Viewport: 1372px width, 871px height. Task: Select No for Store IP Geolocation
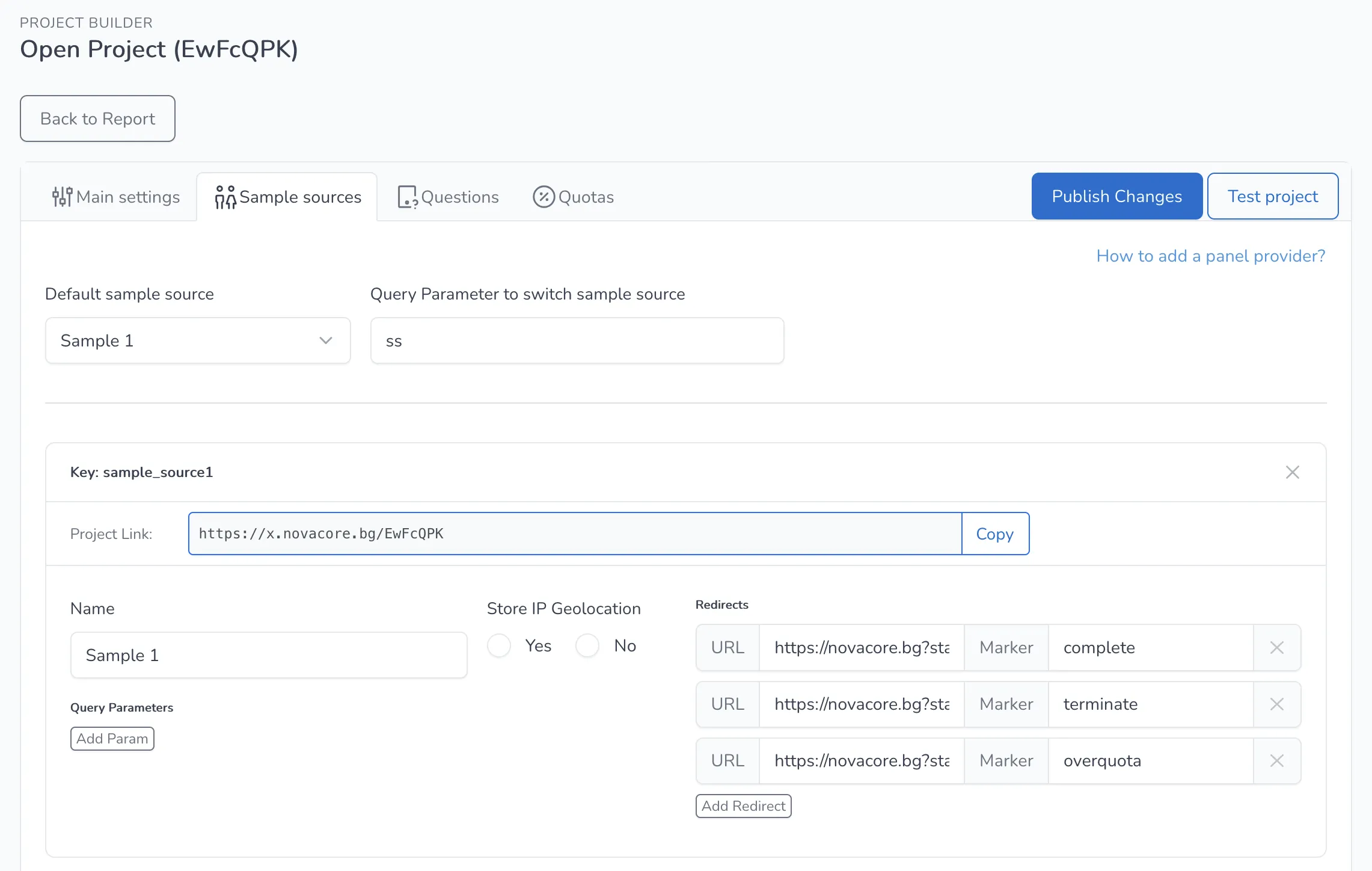click(x=587, y=645)
